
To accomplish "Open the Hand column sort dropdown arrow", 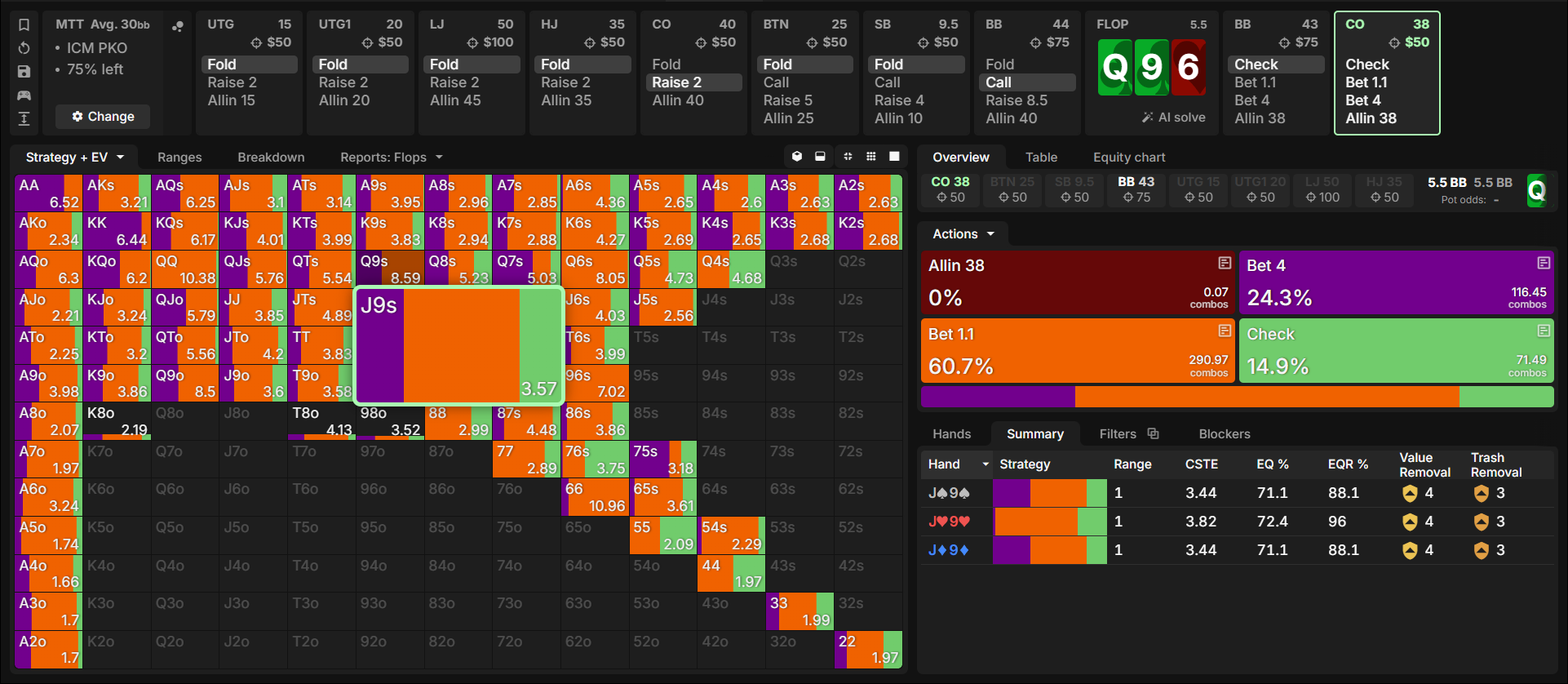I will click(986, 464).
